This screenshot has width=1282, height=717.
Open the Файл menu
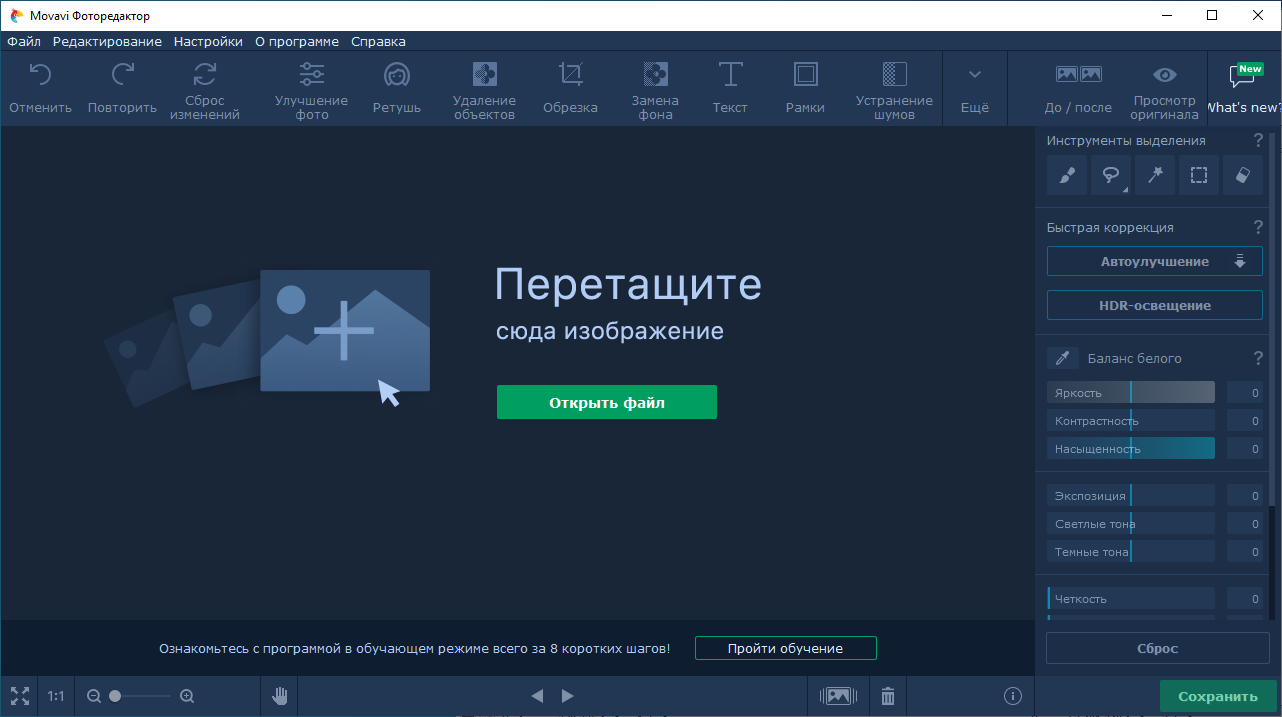(x=24, y=41)
